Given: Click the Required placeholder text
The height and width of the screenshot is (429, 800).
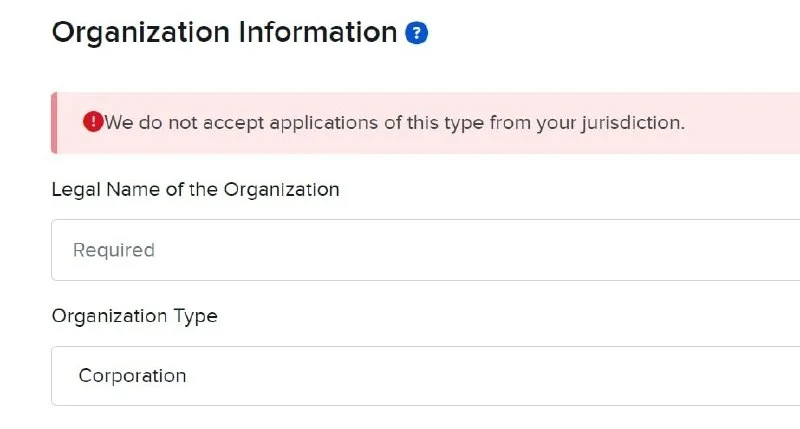Looking at the screenshot, I should (x=114, y=250).
